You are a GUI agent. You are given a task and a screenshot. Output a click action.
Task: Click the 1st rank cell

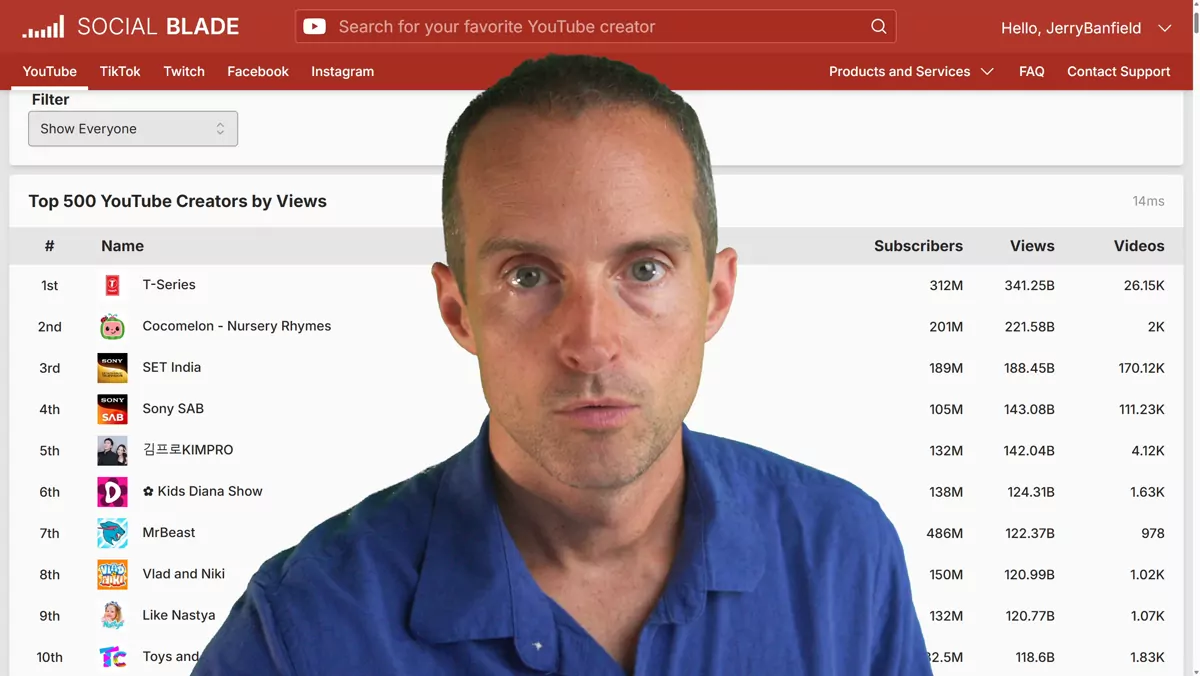click(x=49, y=286)
